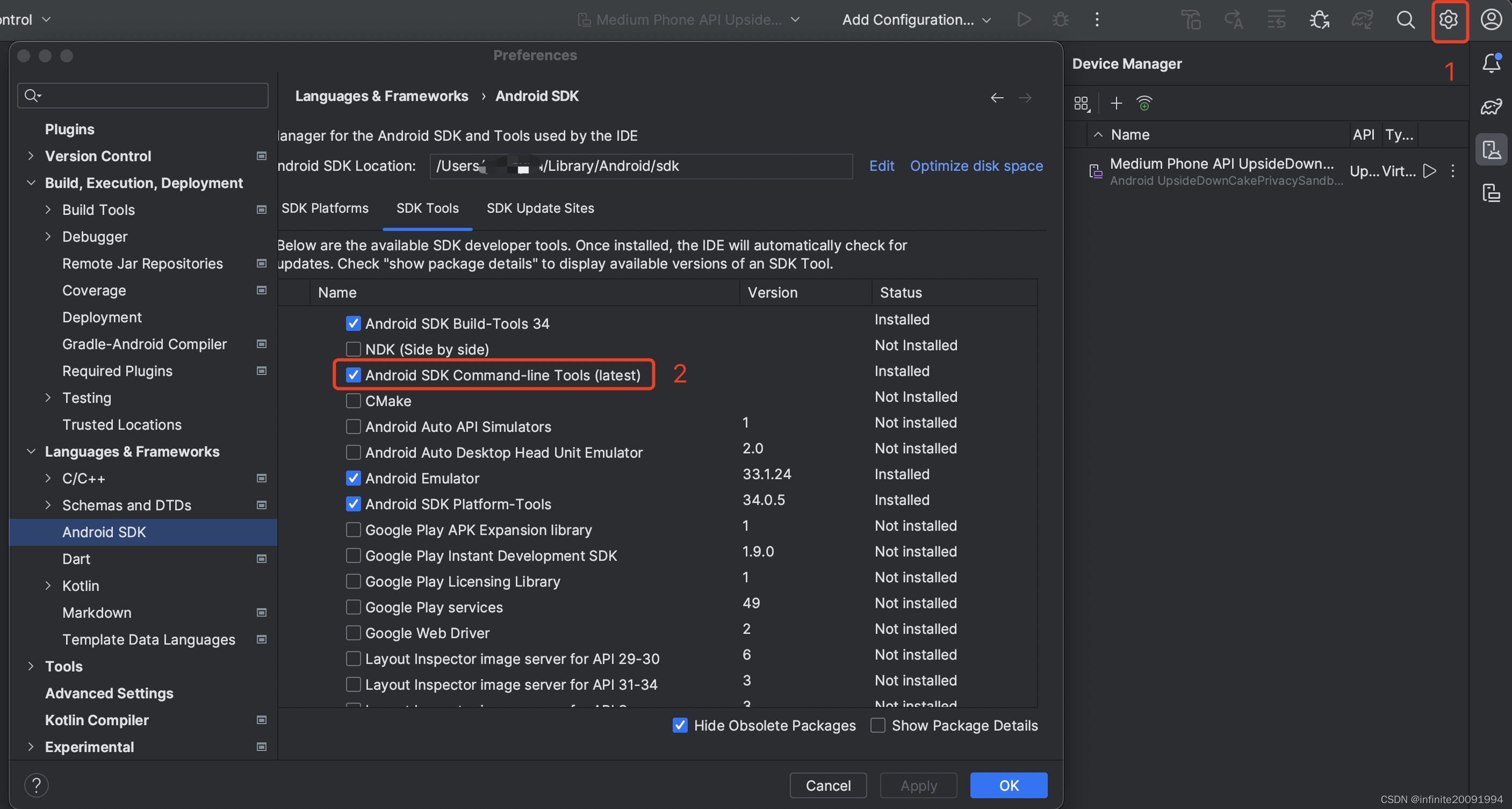Expand the Build Tools node

pos(48,210)
